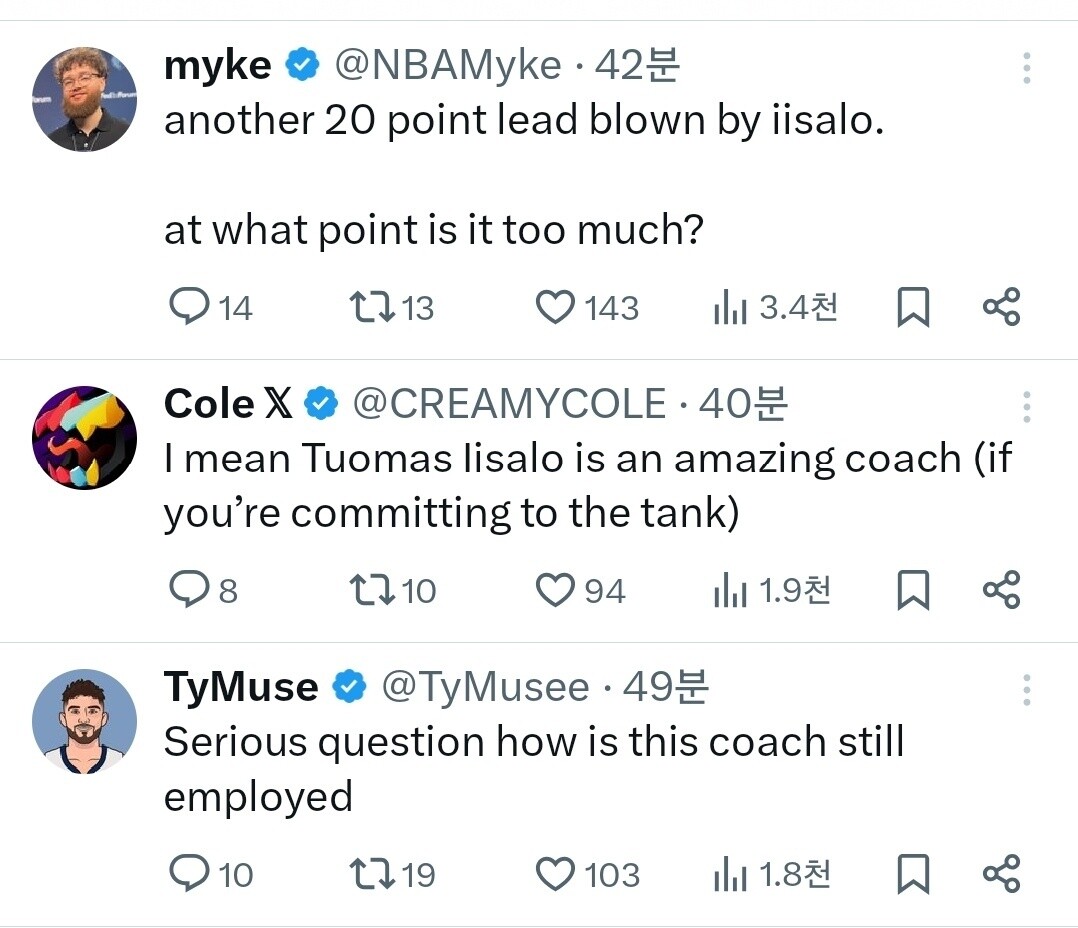Open @NBAMyke profile handle
Viewport: 1078px width, 928px height.
[x=447, y=66]
